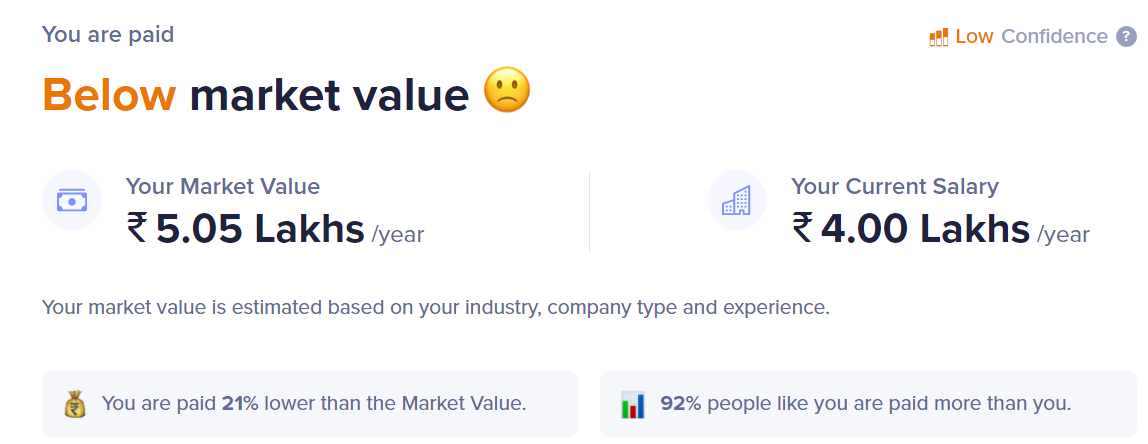Select the orange "Low" confidence label

[x=974, y=37]
